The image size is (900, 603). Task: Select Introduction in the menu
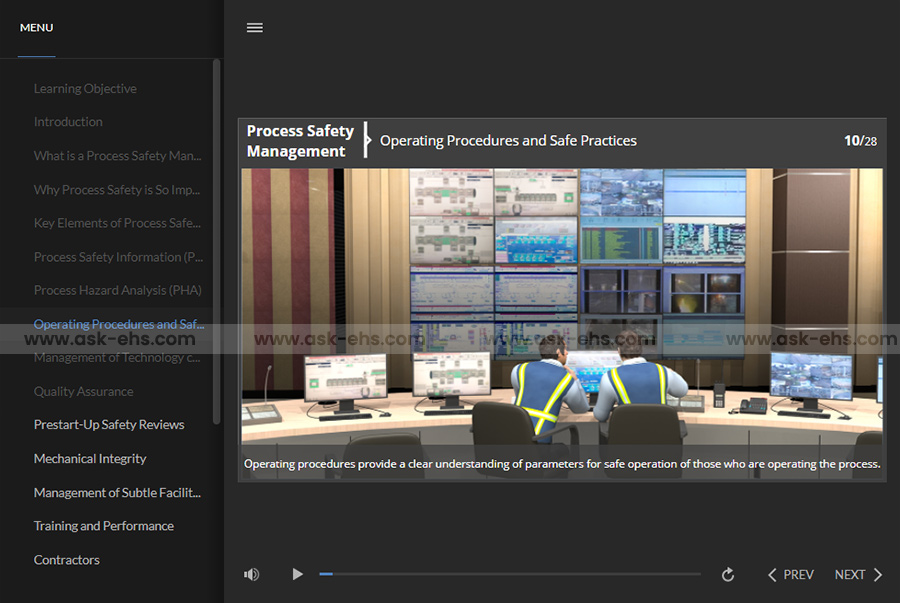68,122
